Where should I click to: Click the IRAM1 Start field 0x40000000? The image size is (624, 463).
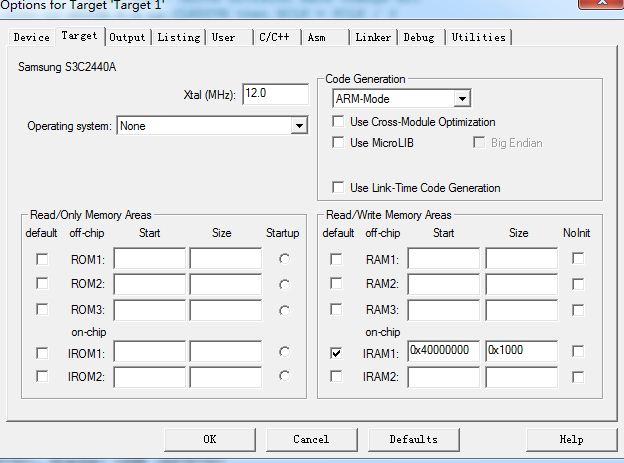pyautogui.click(x=444, y=351)
